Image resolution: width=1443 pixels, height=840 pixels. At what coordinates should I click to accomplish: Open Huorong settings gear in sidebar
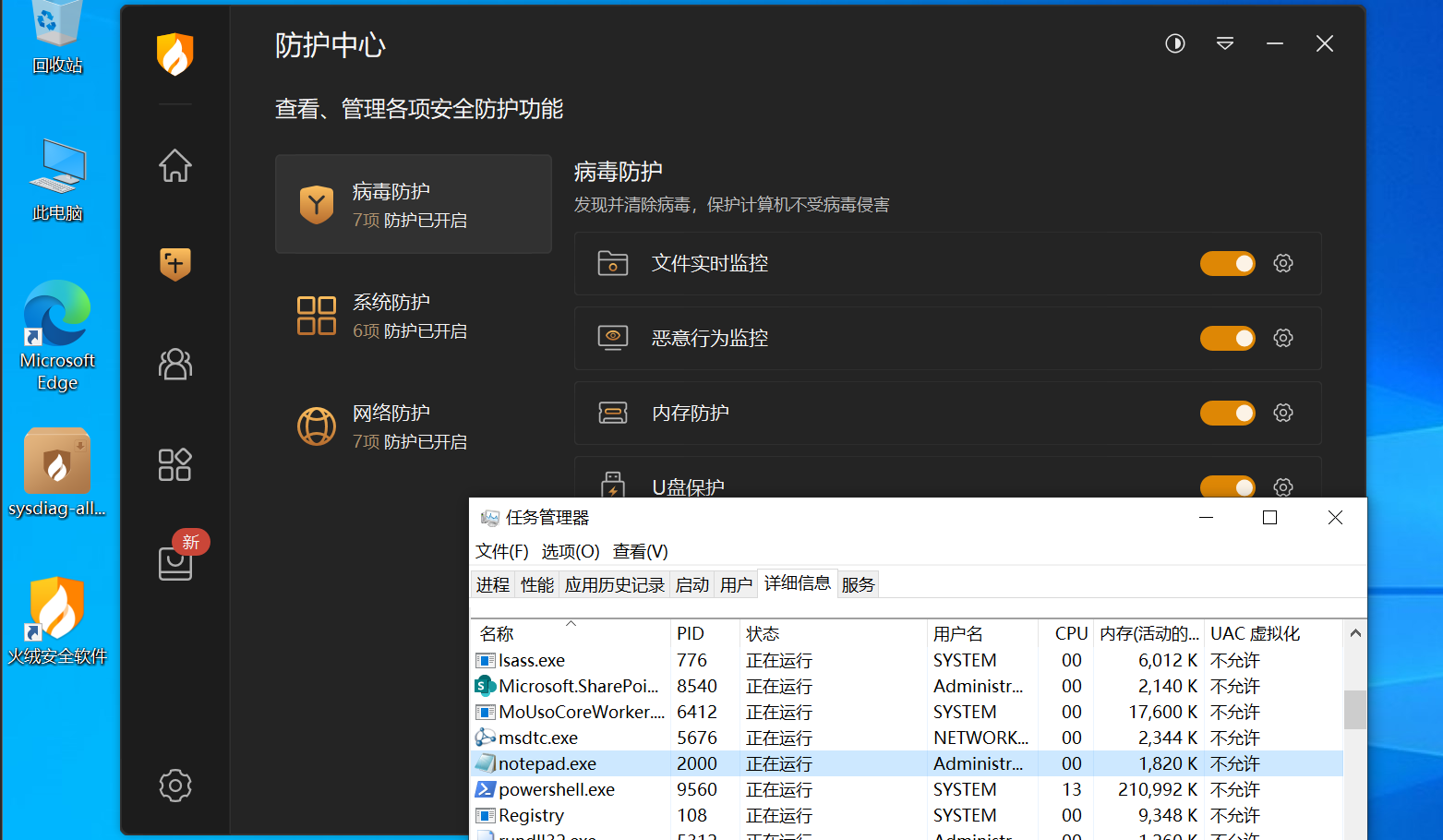tap(174, 786)
